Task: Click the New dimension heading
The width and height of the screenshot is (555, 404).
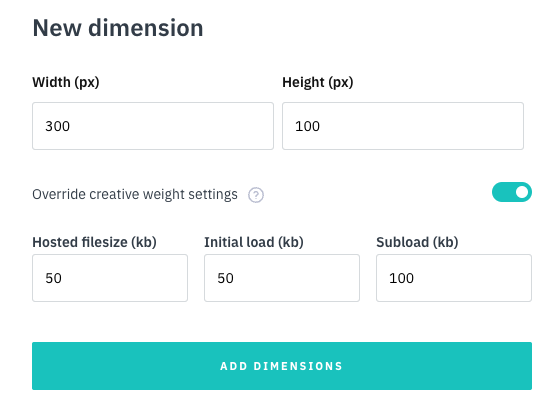Action: click(x=118, y=28)
